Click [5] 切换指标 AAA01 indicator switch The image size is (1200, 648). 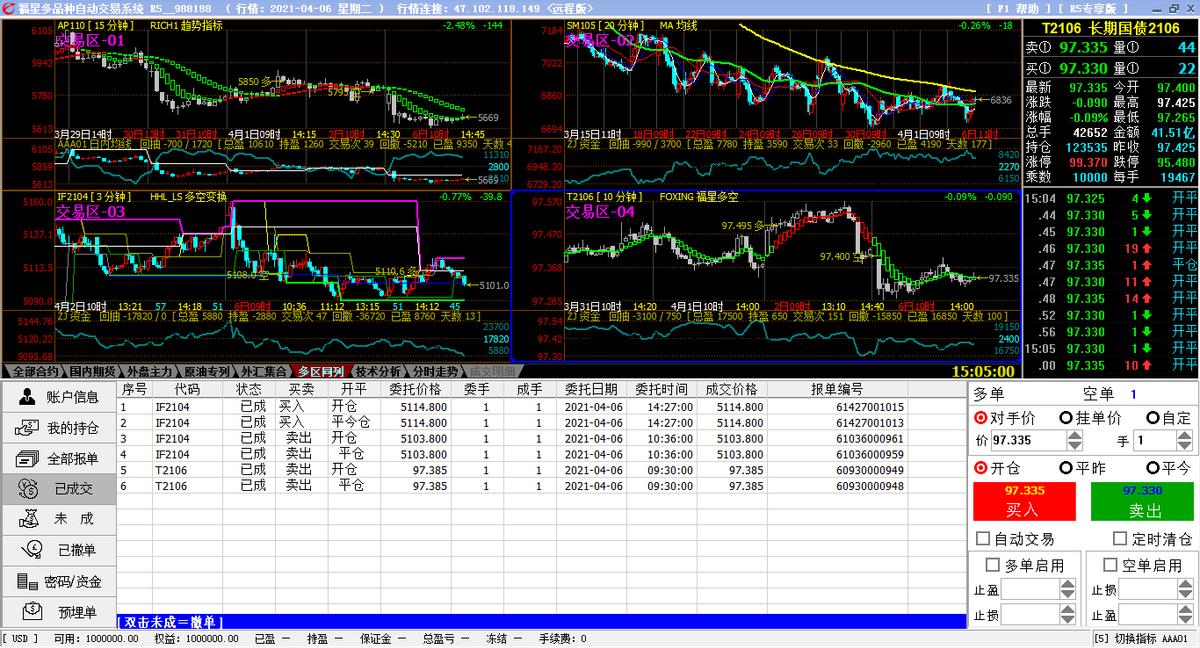pyautogui.click(x=1140, y=638)
